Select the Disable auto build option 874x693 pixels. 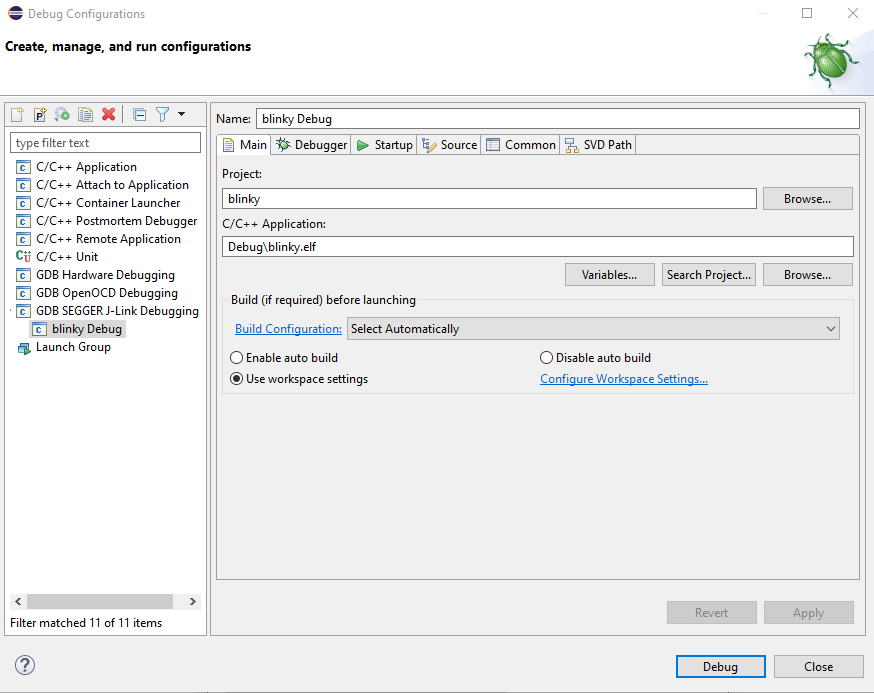click(547, 358)
